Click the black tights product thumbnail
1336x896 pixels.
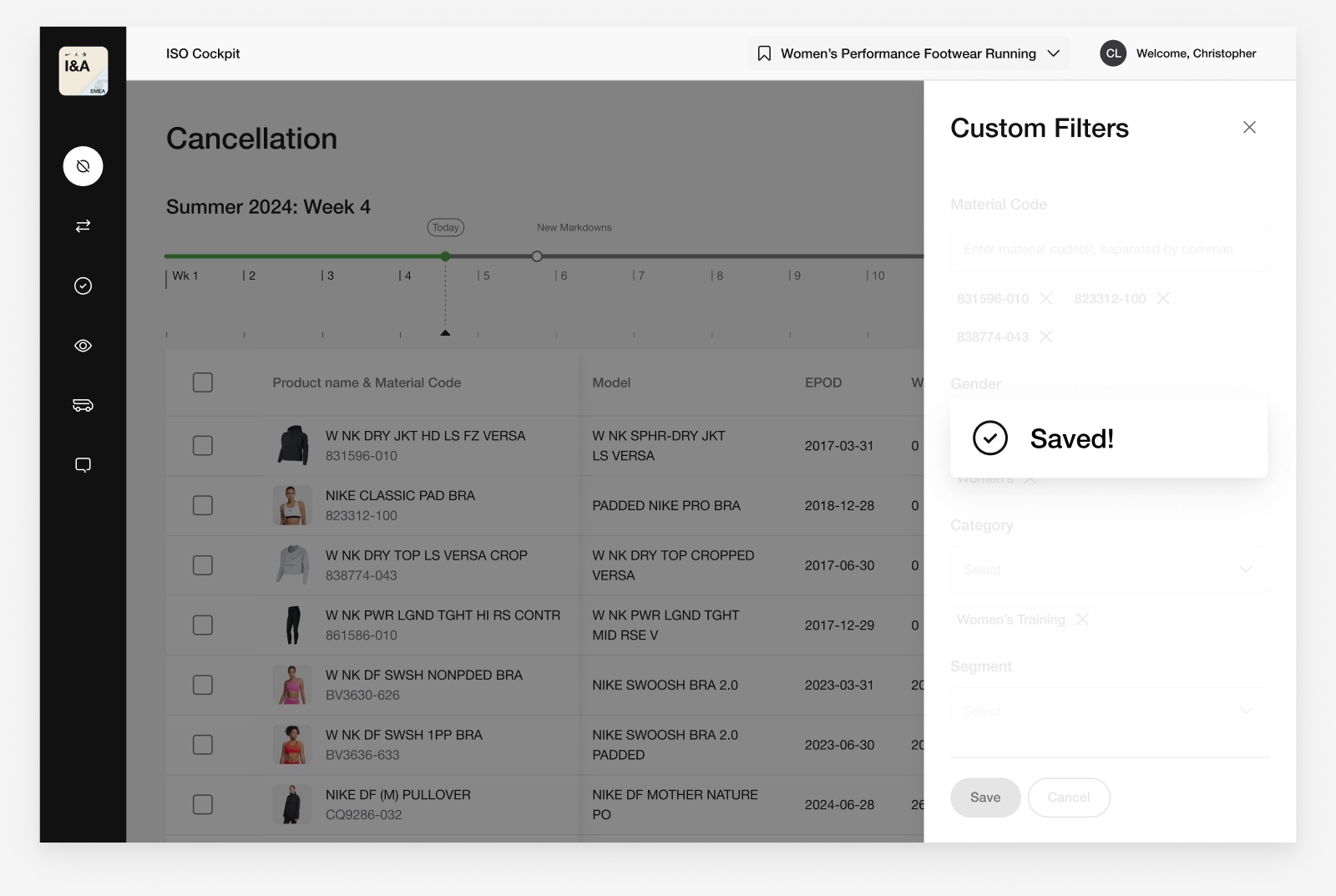pos(292,625)
